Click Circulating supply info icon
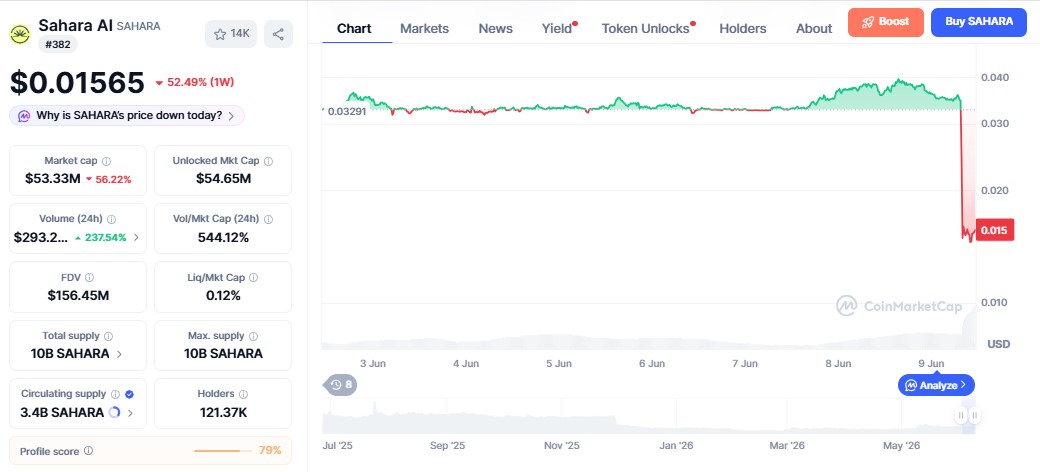Viewport: 1040px width, 472px height. (115, 394)
